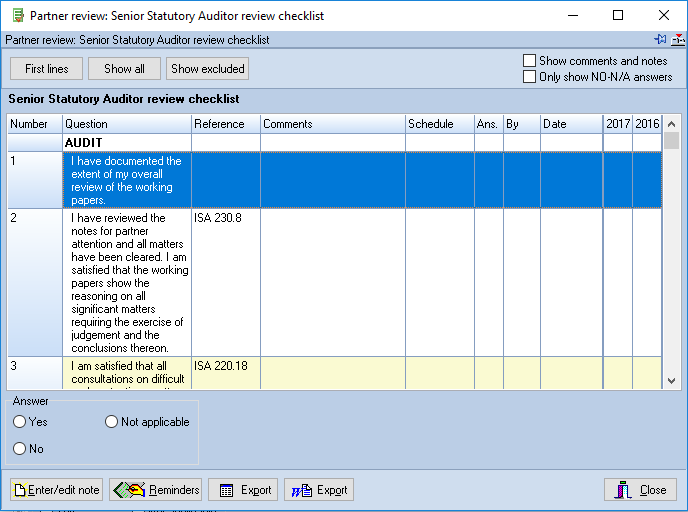Click the Question column header

pos(127,124)
